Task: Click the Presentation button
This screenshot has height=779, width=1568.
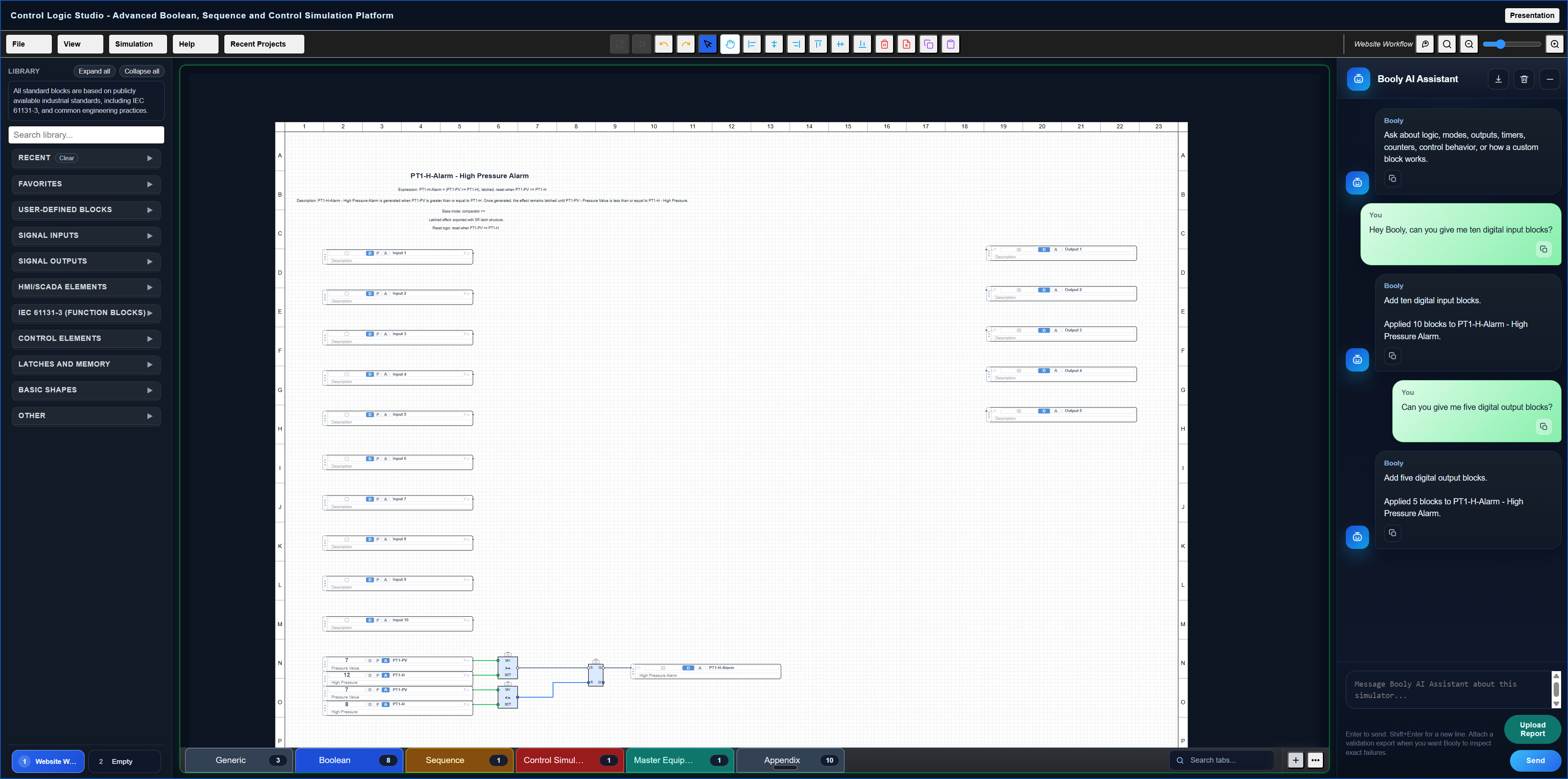Action: tap(1532, 15)
